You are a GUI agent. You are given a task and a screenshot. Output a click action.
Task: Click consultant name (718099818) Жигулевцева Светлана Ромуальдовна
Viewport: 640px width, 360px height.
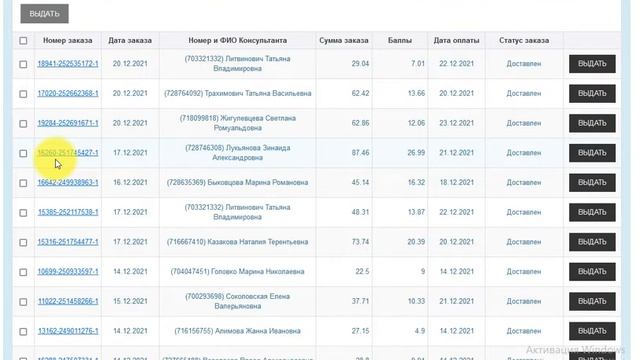coord(238,123)
